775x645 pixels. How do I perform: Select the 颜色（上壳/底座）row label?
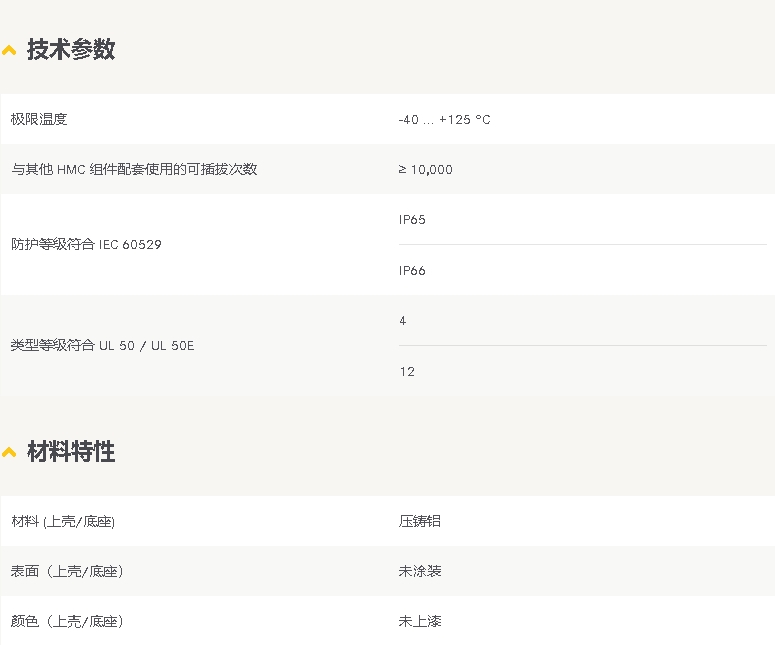67,621
